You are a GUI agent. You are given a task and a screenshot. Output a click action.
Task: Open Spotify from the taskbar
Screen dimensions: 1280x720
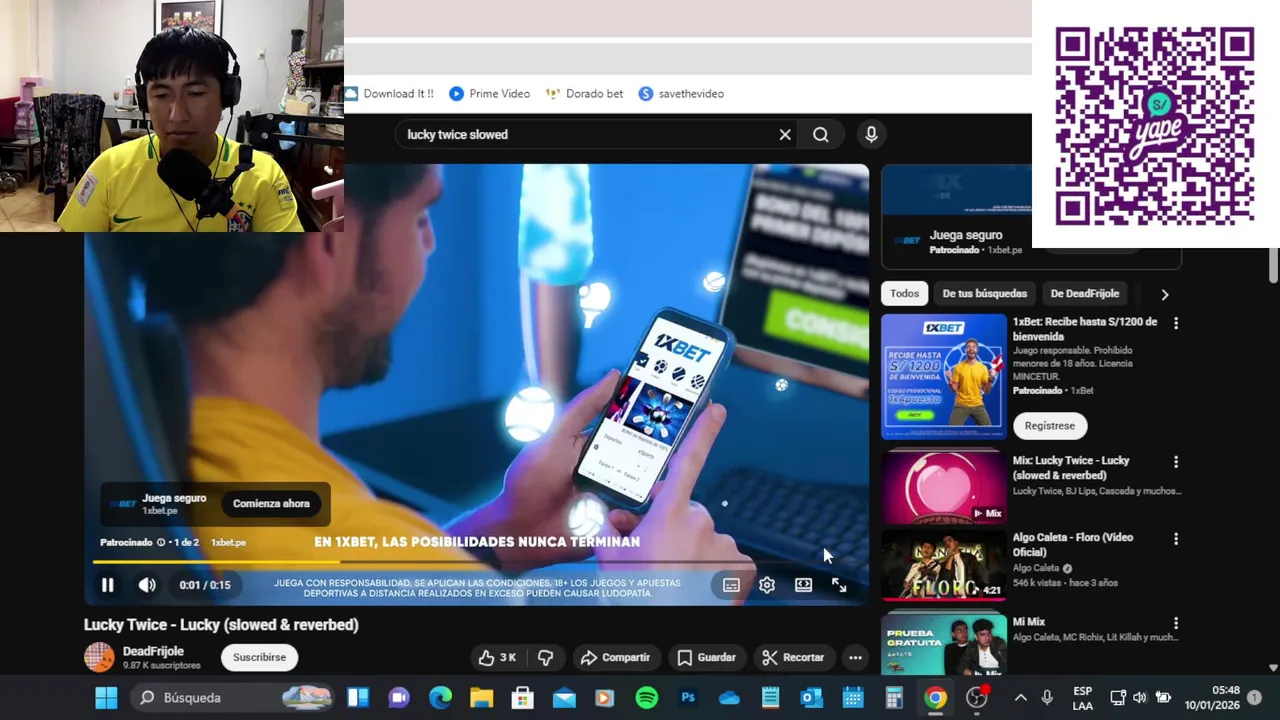[x=646, y=697]
